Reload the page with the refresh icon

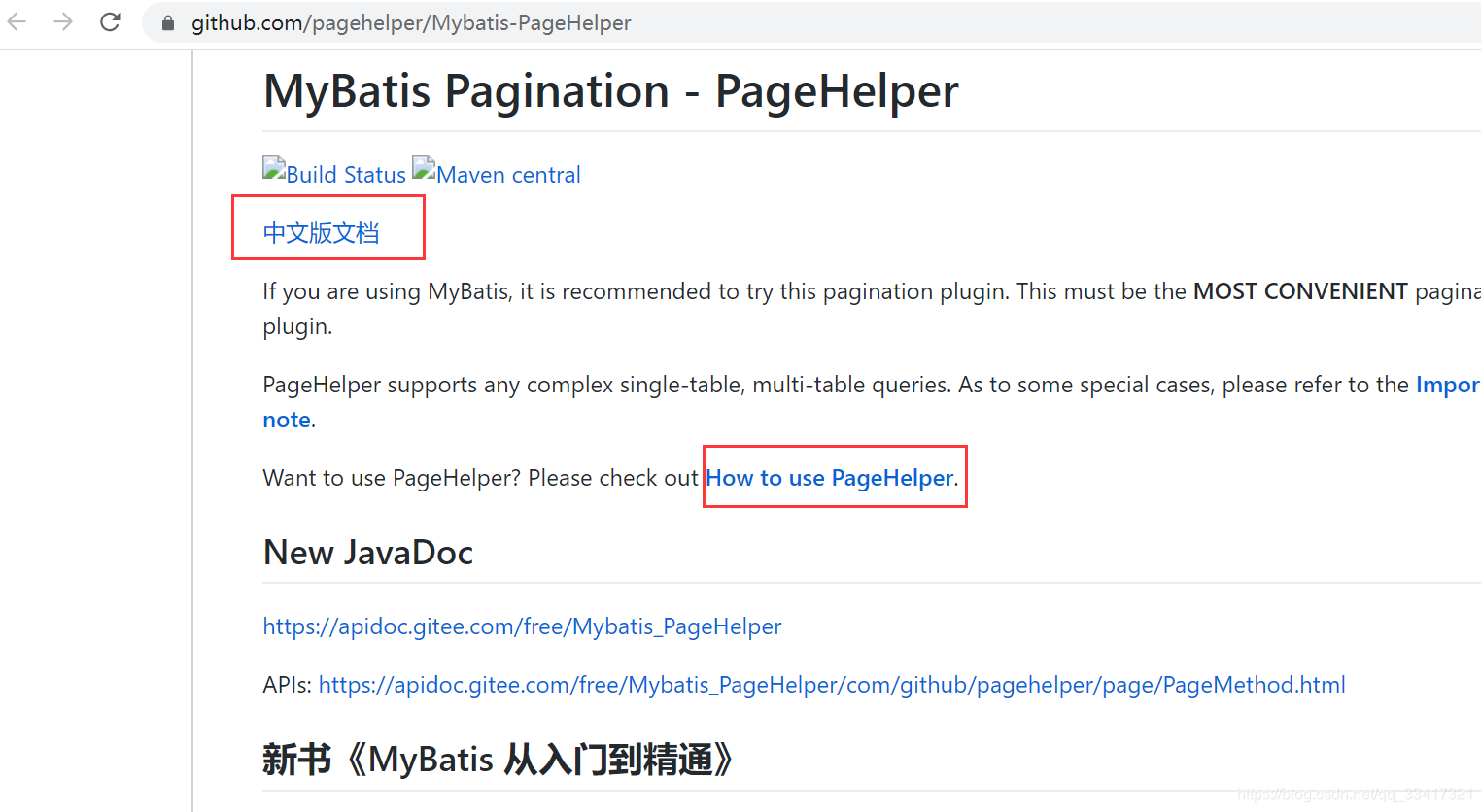(x=110, y=21)
